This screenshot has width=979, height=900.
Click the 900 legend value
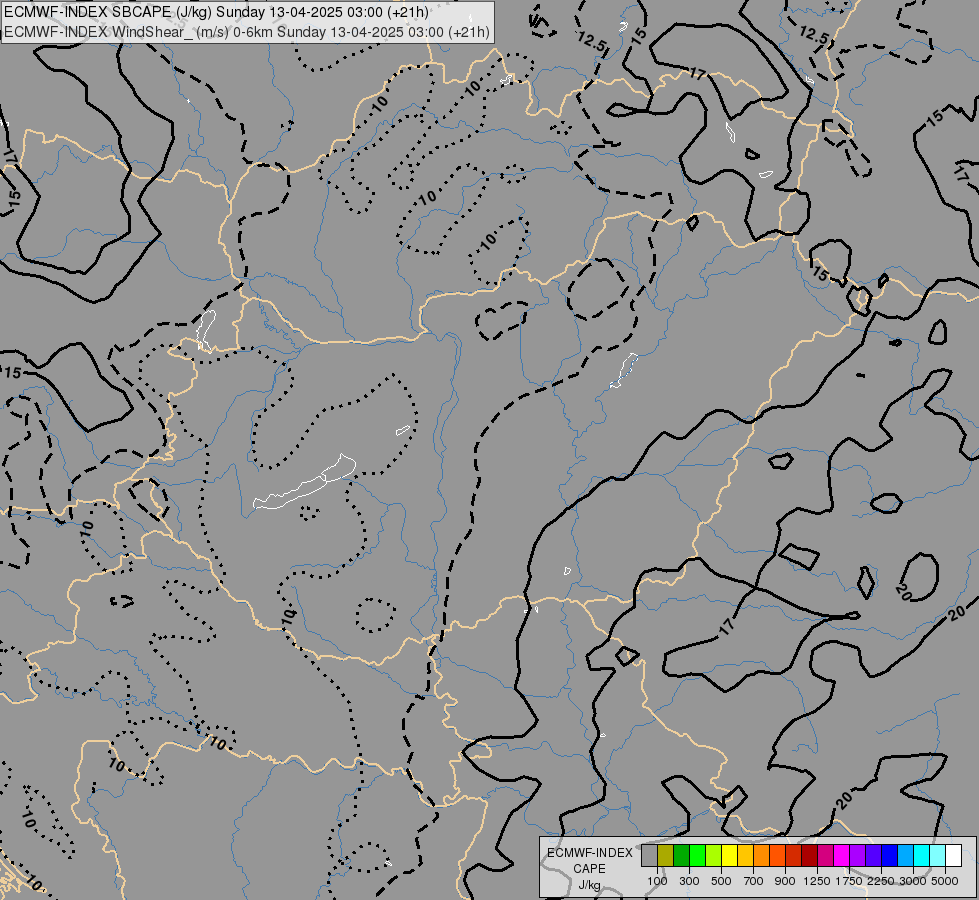click(x=785, y=881)
